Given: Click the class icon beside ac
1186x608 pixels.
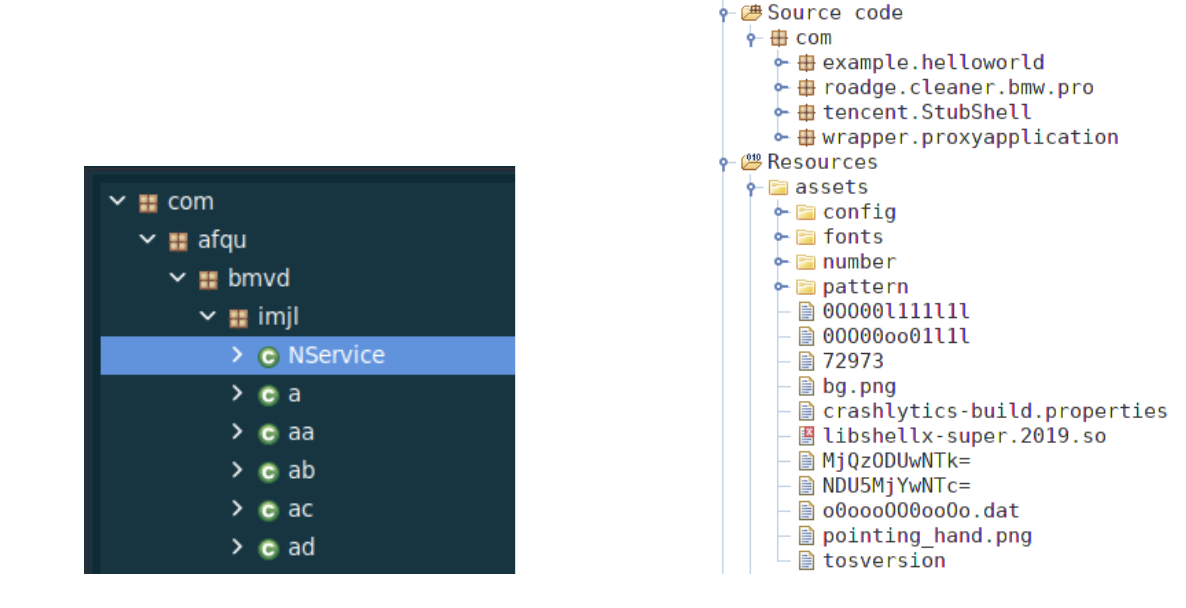Looking at the screenshot, I should point(269,510).
